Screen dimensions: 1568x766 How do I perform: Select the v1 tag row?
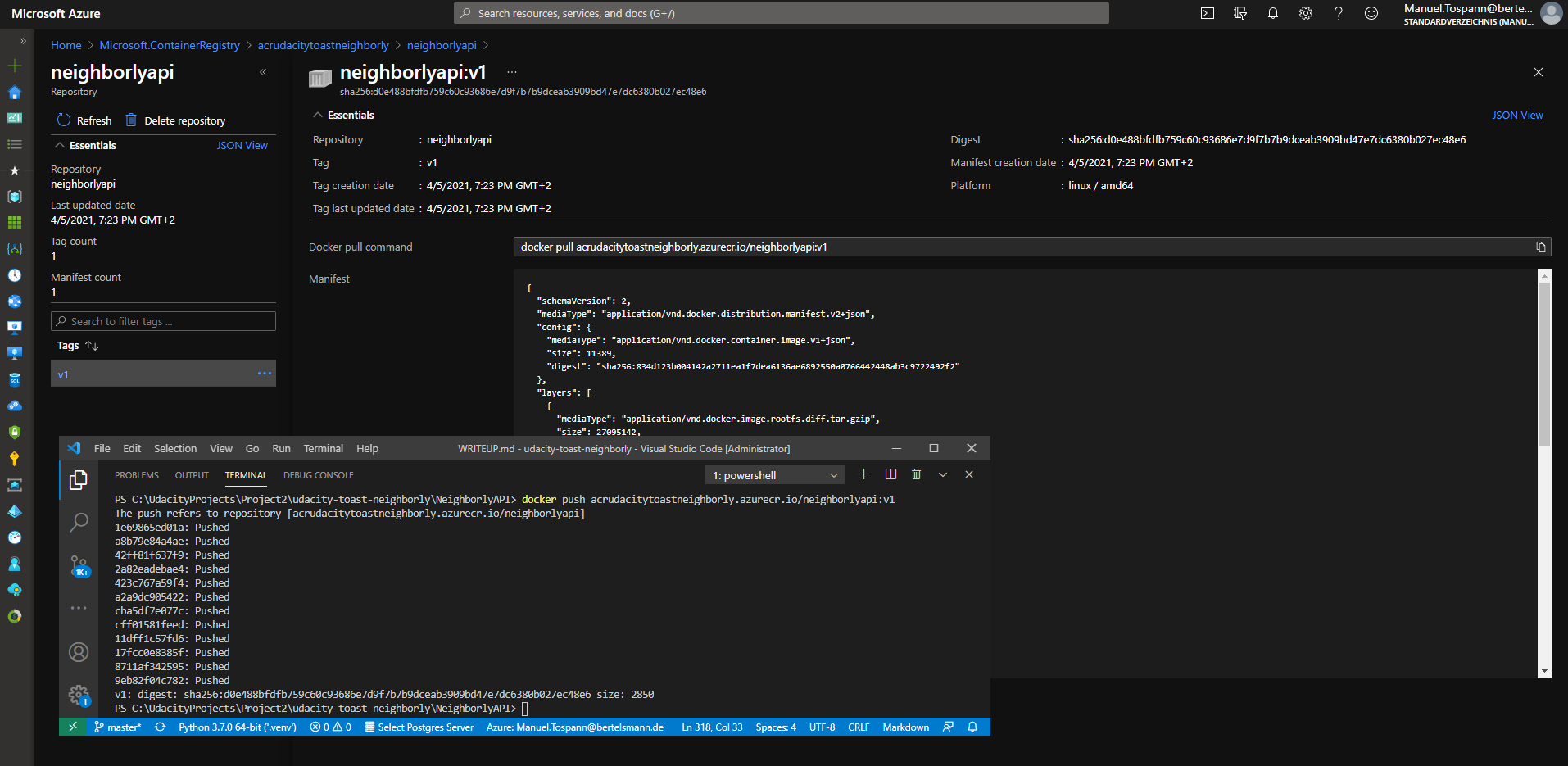click(163, 374)
